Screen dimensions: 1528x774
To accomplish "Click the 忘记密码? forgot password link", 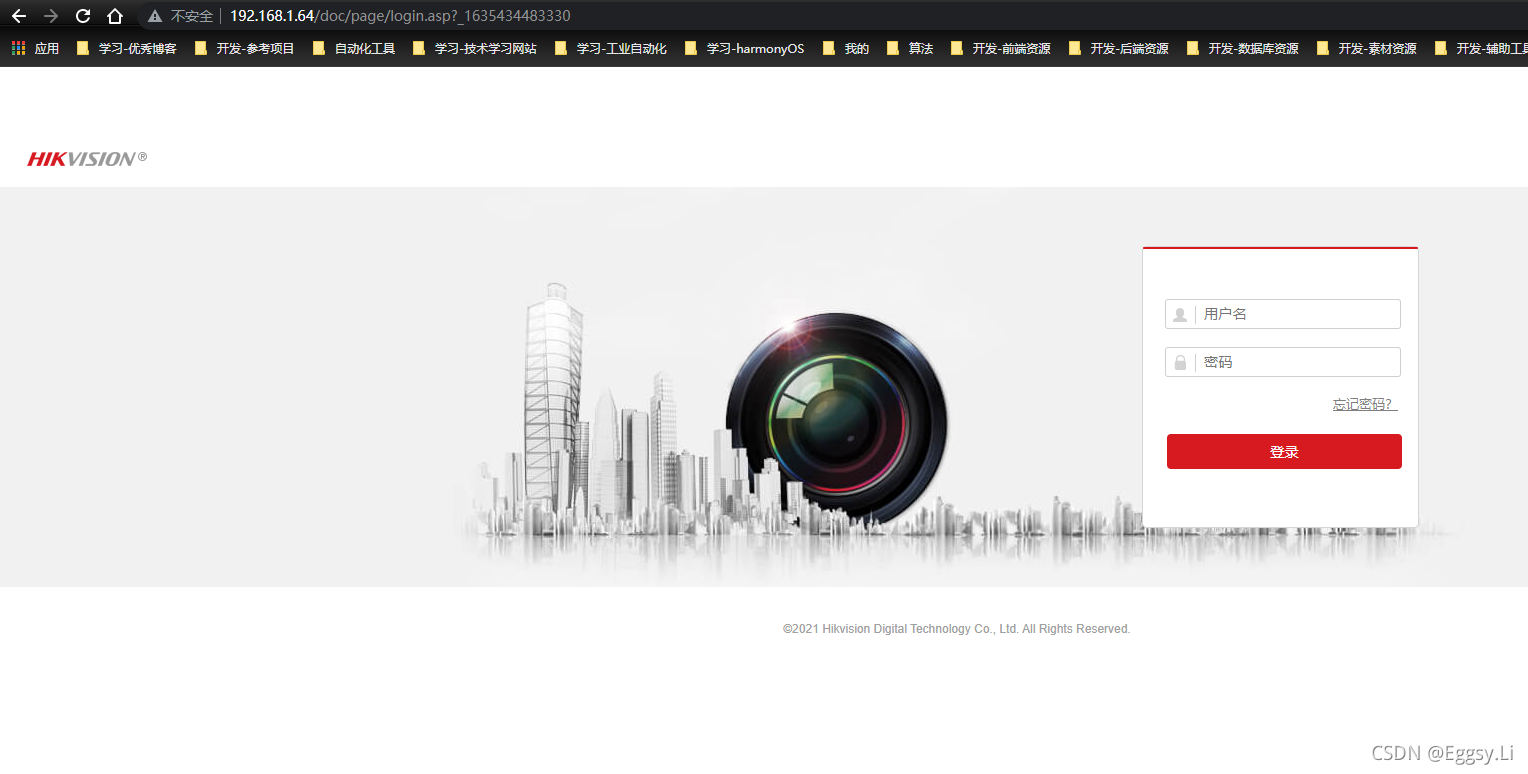I will coord(1365,404).
